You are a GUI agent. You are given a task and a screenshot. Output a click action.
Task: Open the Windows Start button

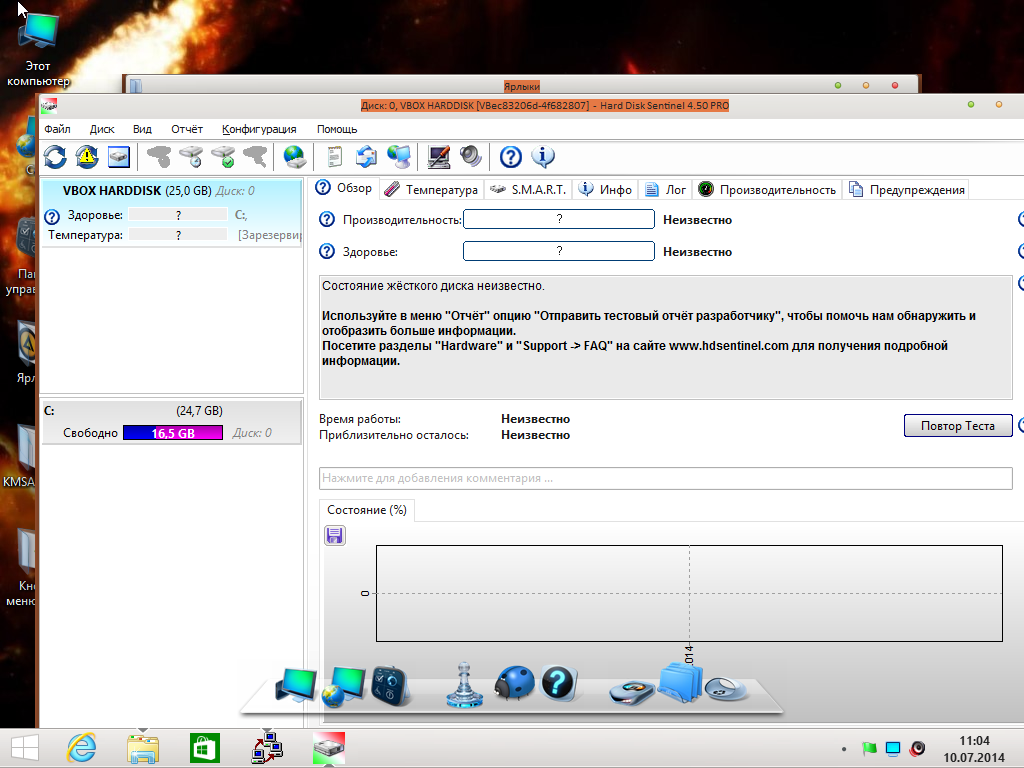[x=25, y=748]
